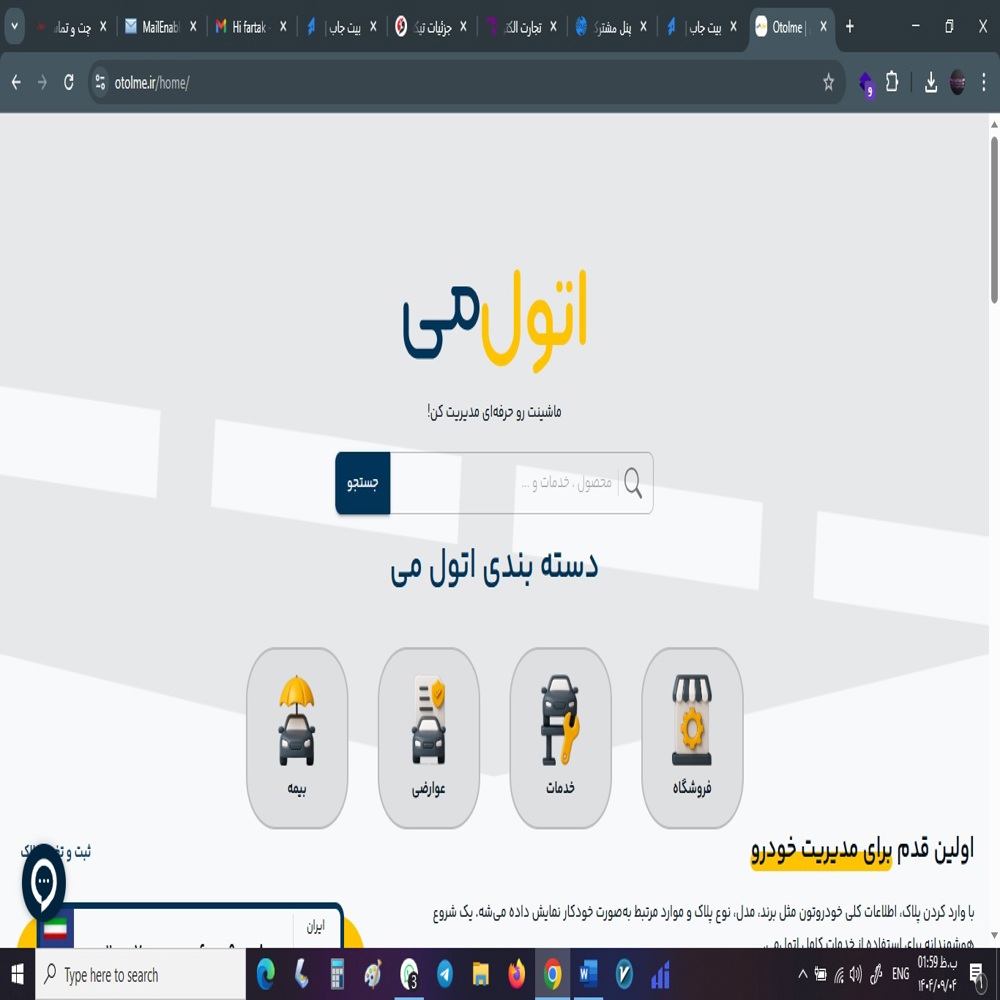Click the page vertical scrollbar thumb
Screen dimensions: 1000x1000
[993, 220]
